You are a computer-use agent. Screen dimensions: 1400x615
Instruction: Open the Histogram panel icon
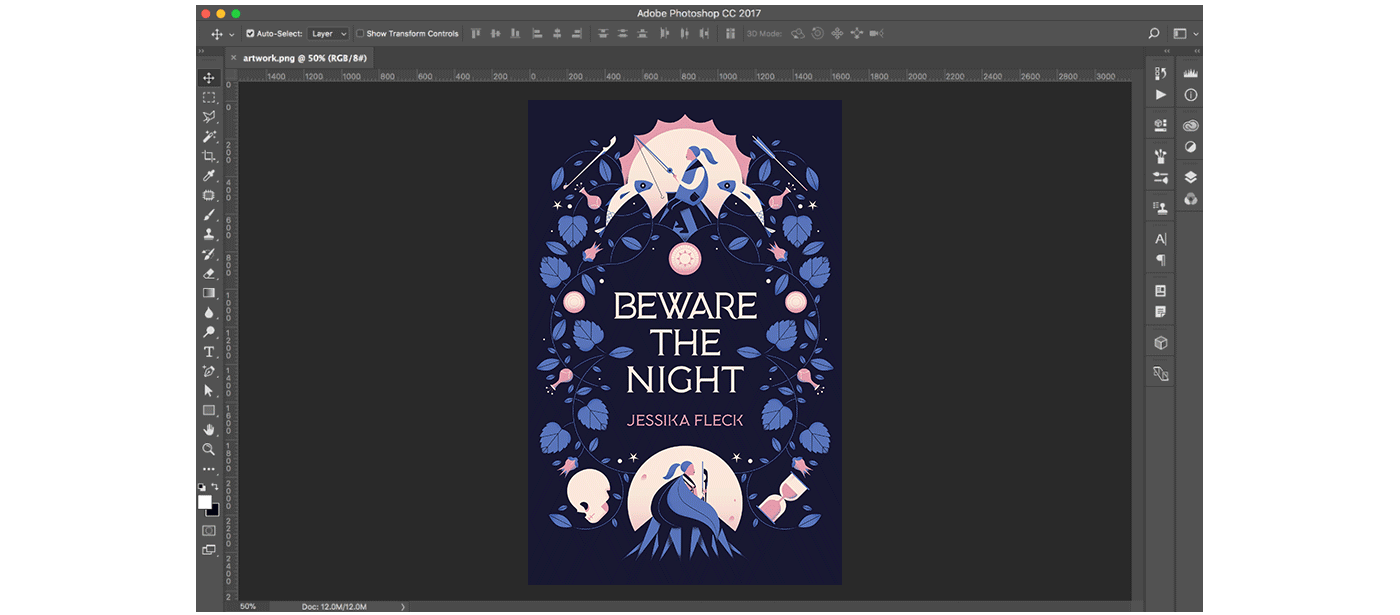pos(1190,74)
